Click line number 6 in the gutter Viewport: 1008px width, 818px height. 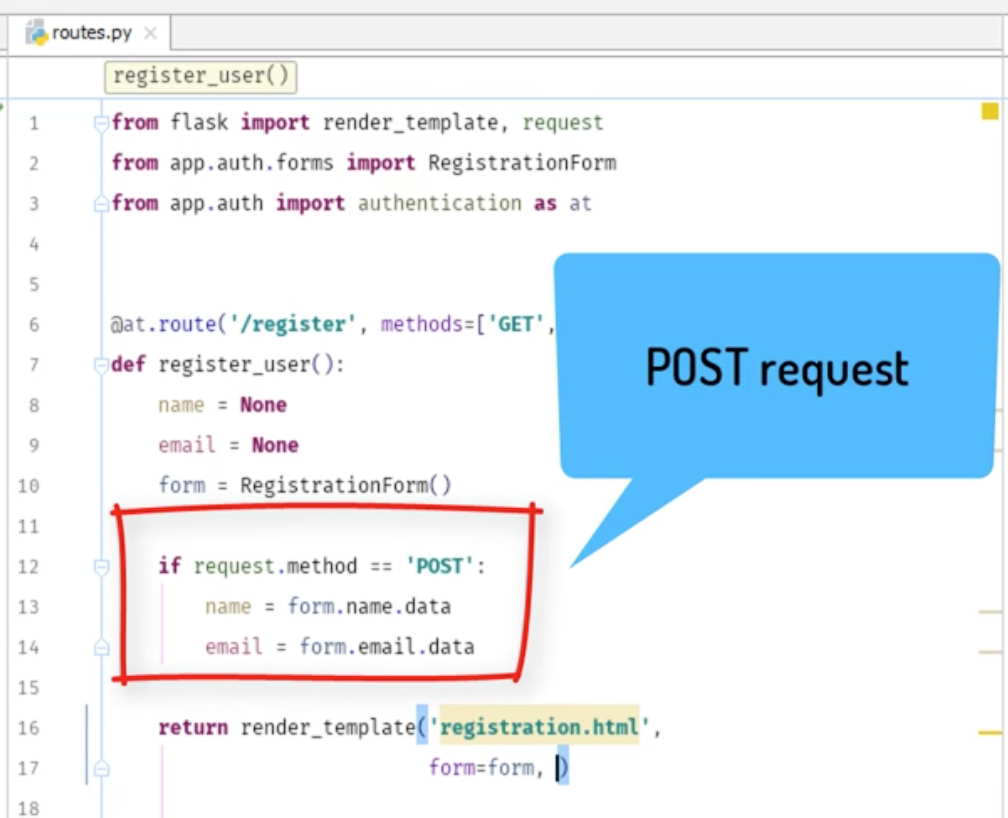click(x=34, y=325)
